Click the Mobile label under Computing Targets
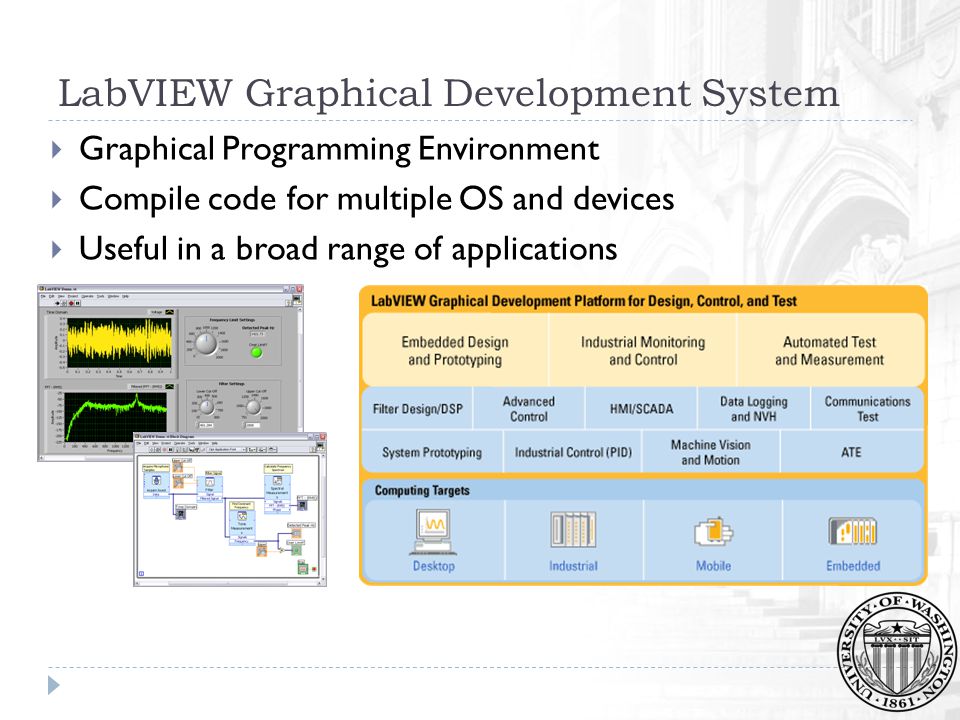Screen dimensions: 960x720 click(713, 566)
